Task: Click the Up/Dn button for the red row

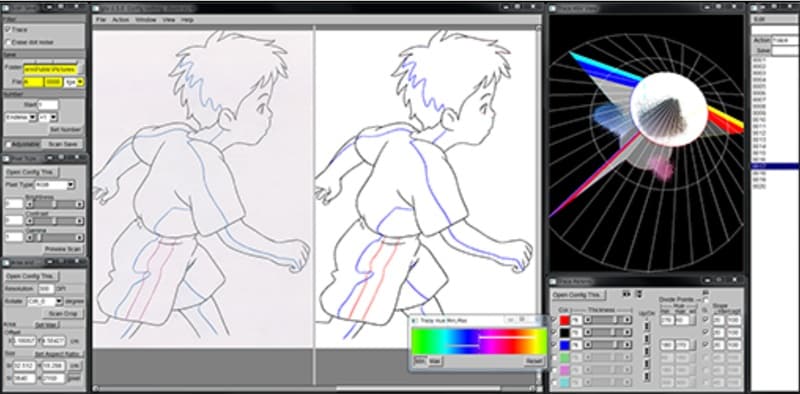Action: pos(647,325)
